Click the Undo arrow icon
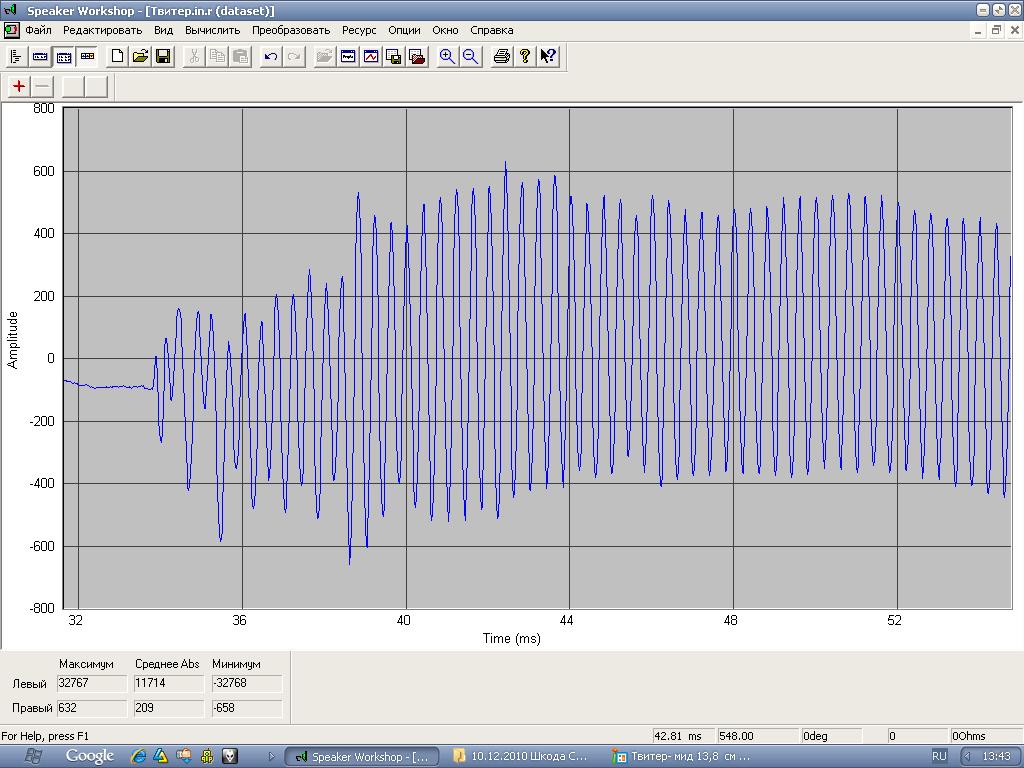This screenshot has width=1024, height=768. (270, 57)
